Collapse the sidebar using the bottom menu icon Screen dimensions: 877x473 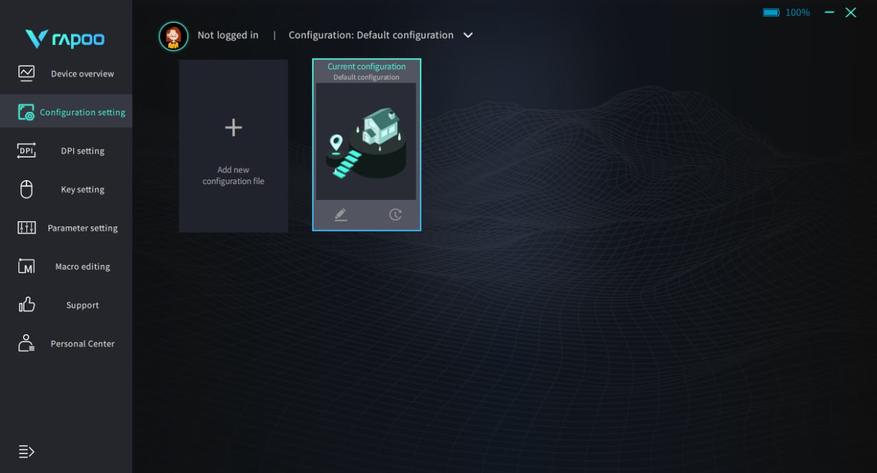tap(26, 451)
